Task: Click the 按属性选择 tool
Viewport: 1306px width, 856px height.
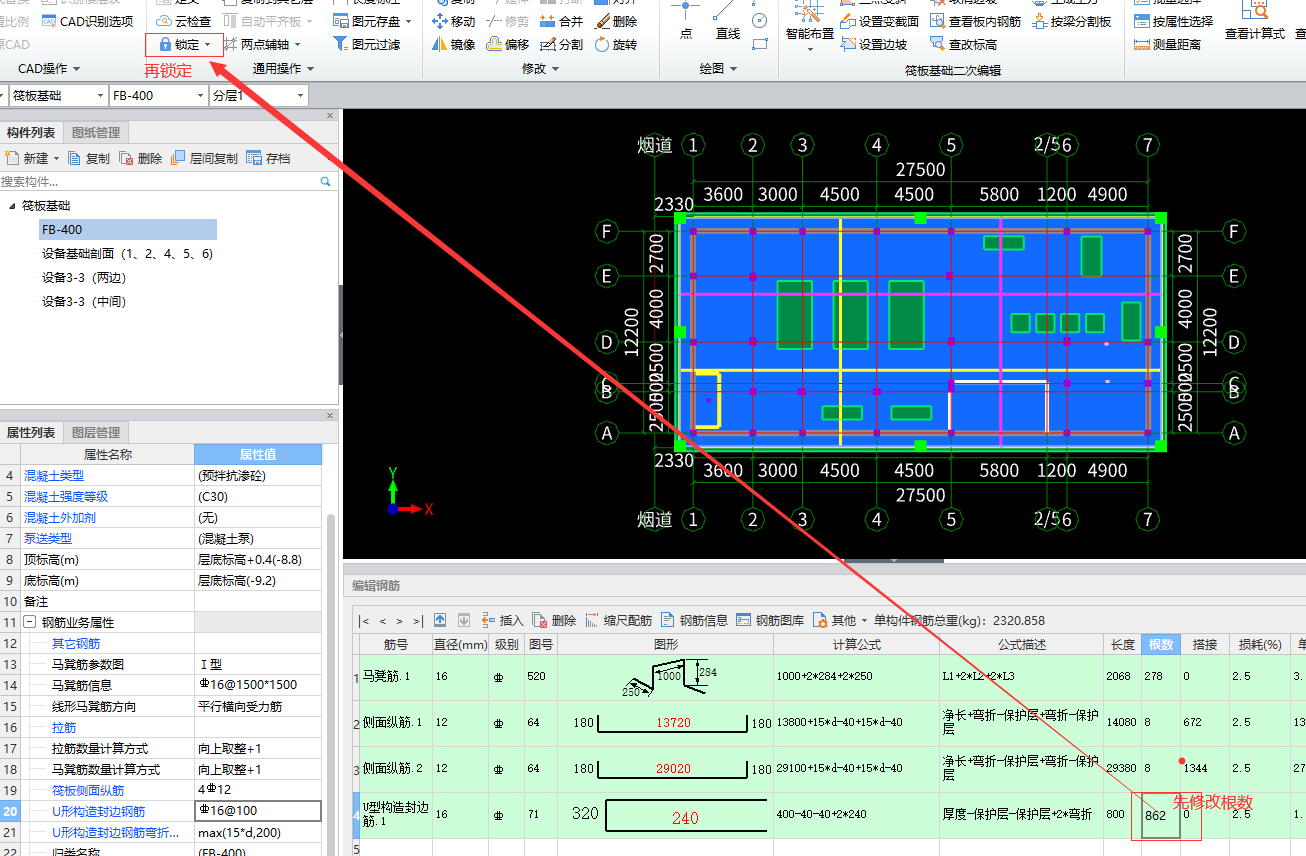Action: (1175, 21)
